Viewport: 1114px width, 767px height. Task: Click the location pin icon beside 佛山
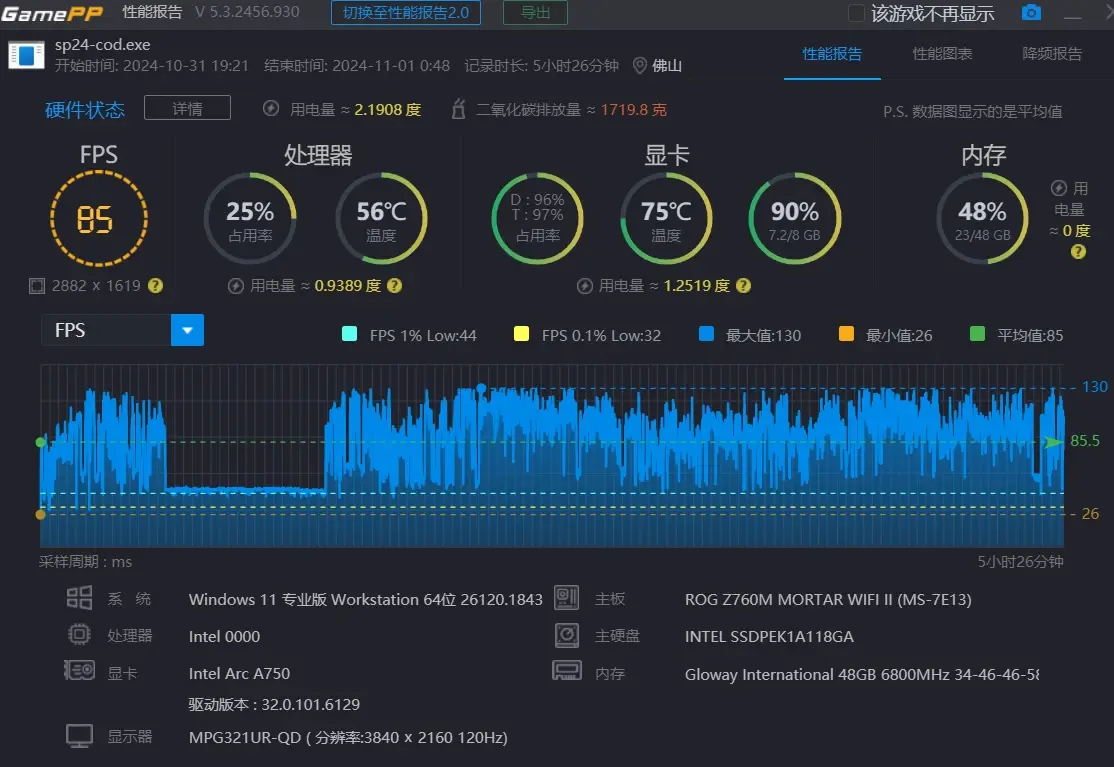pos(639,65)
